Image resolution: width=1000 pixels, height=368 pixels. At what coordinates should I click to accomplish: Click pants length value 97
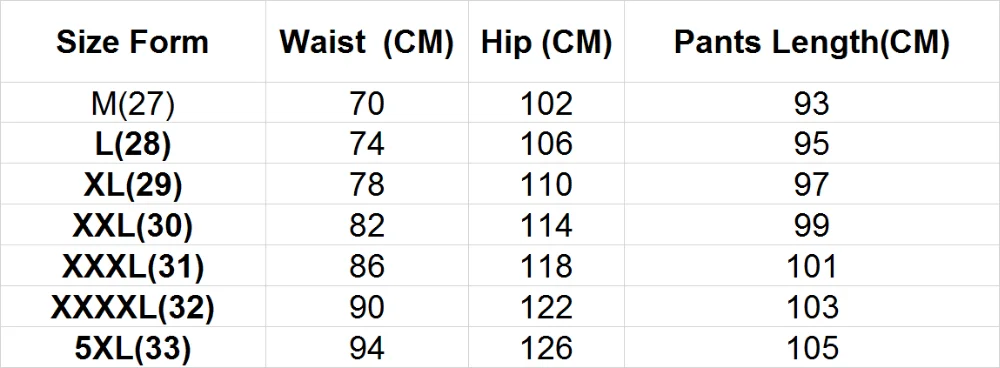(811, 184)
